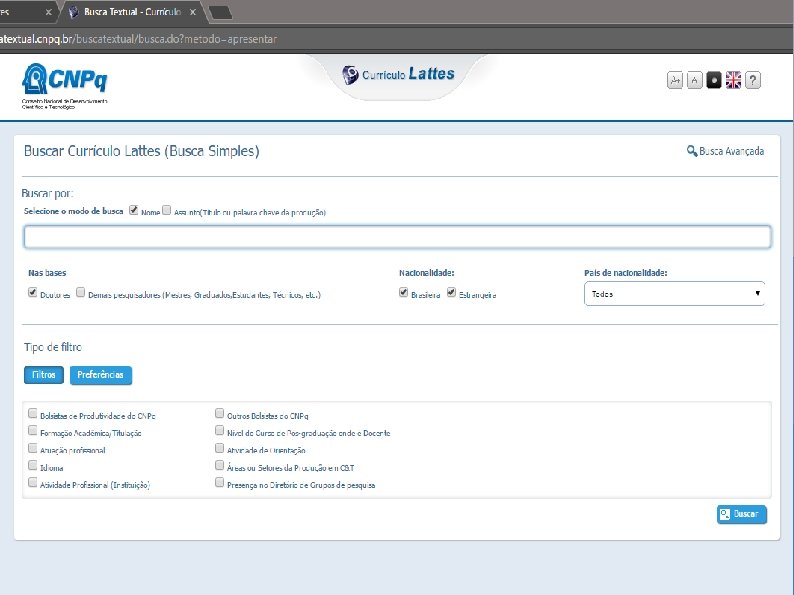Screen dimensions: 794x595
Task: Click the browser address bar URL
Action: coord(138,39)
